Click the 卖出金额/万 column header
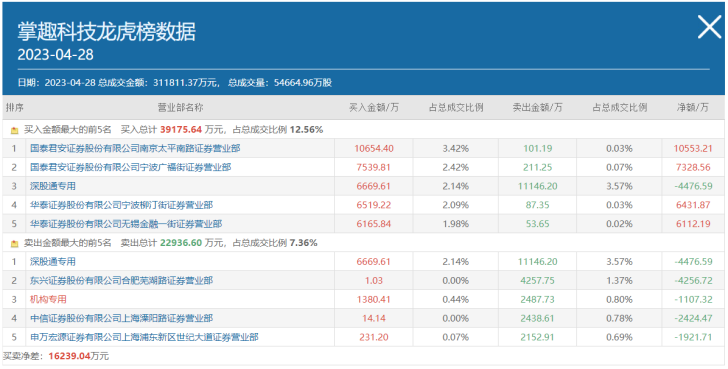 537,108
